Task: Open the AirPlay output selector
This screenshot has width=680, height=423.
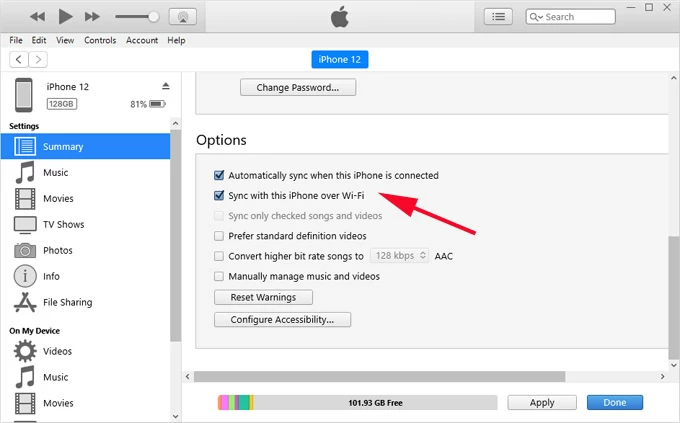Action: (x=182, y=17)
